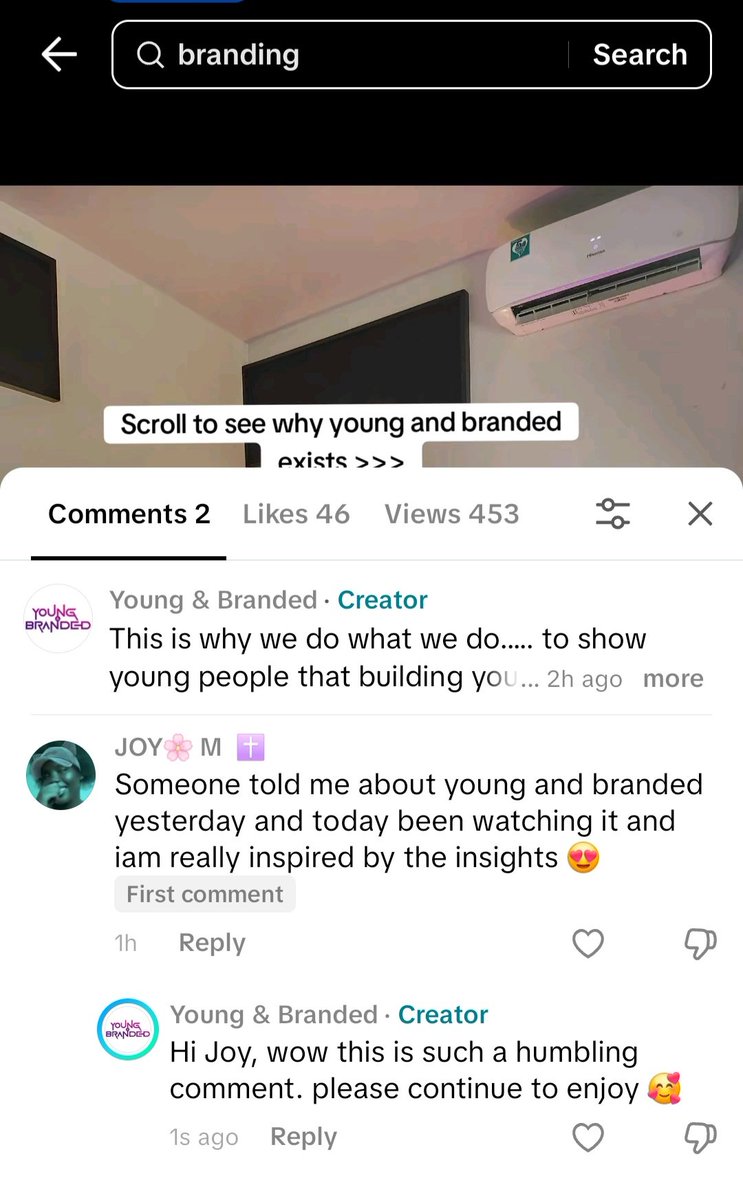The width and height of the screenshot is (743, 1200).
Task: Like Joy's comment with heart icon
Action: 588,943
